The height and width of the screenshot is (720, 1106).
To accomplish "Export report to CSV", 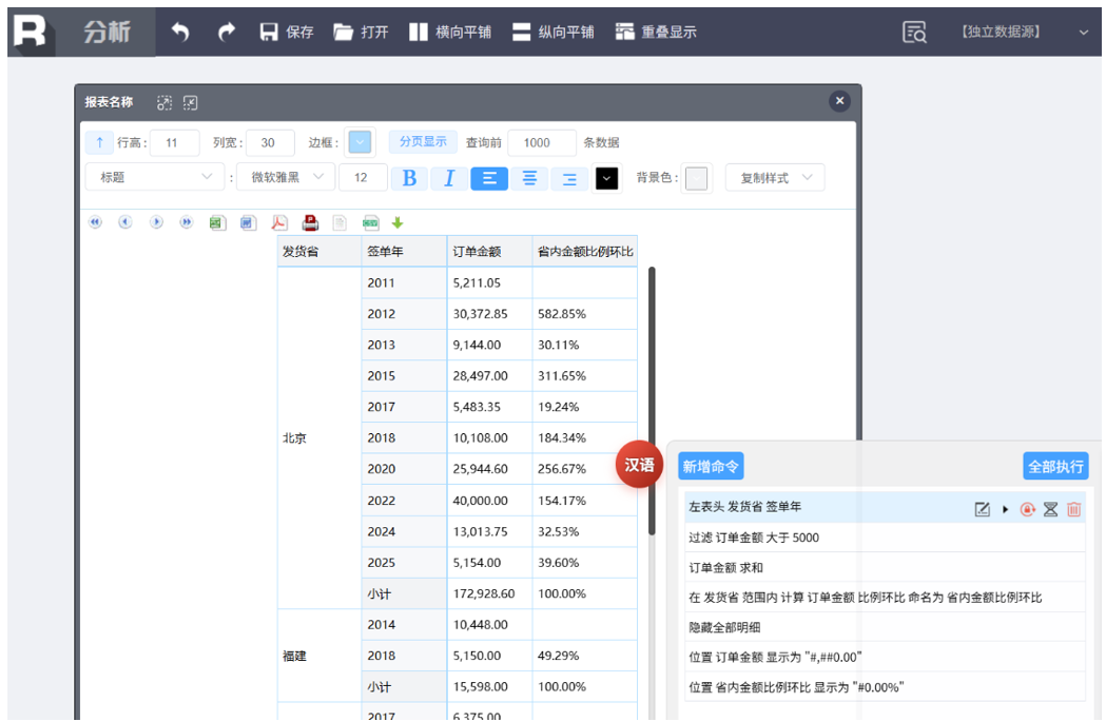I will point(370,223).
